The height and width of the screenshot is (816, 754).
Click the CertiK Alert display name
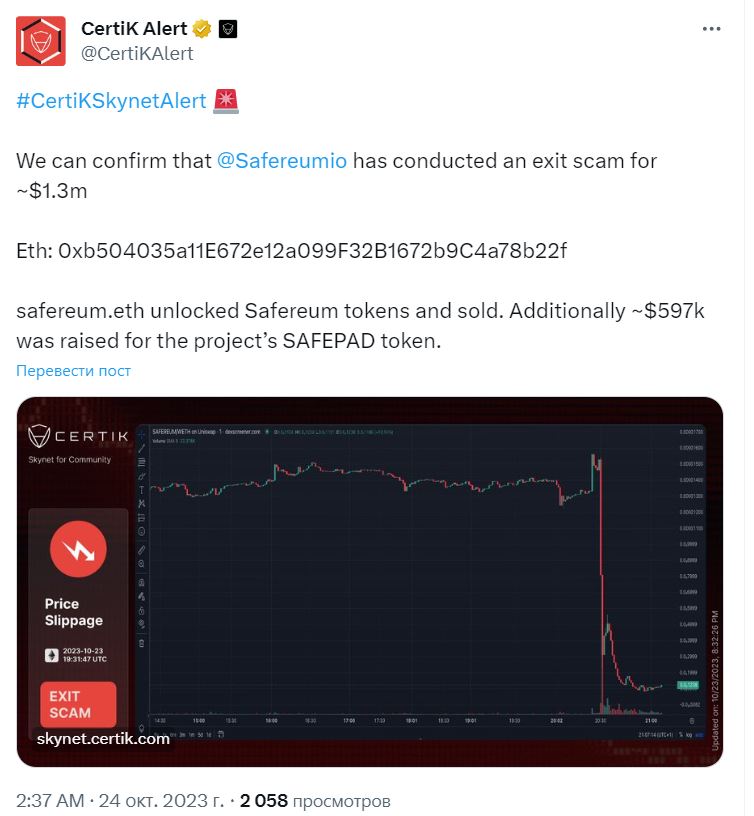coord(134,29)
